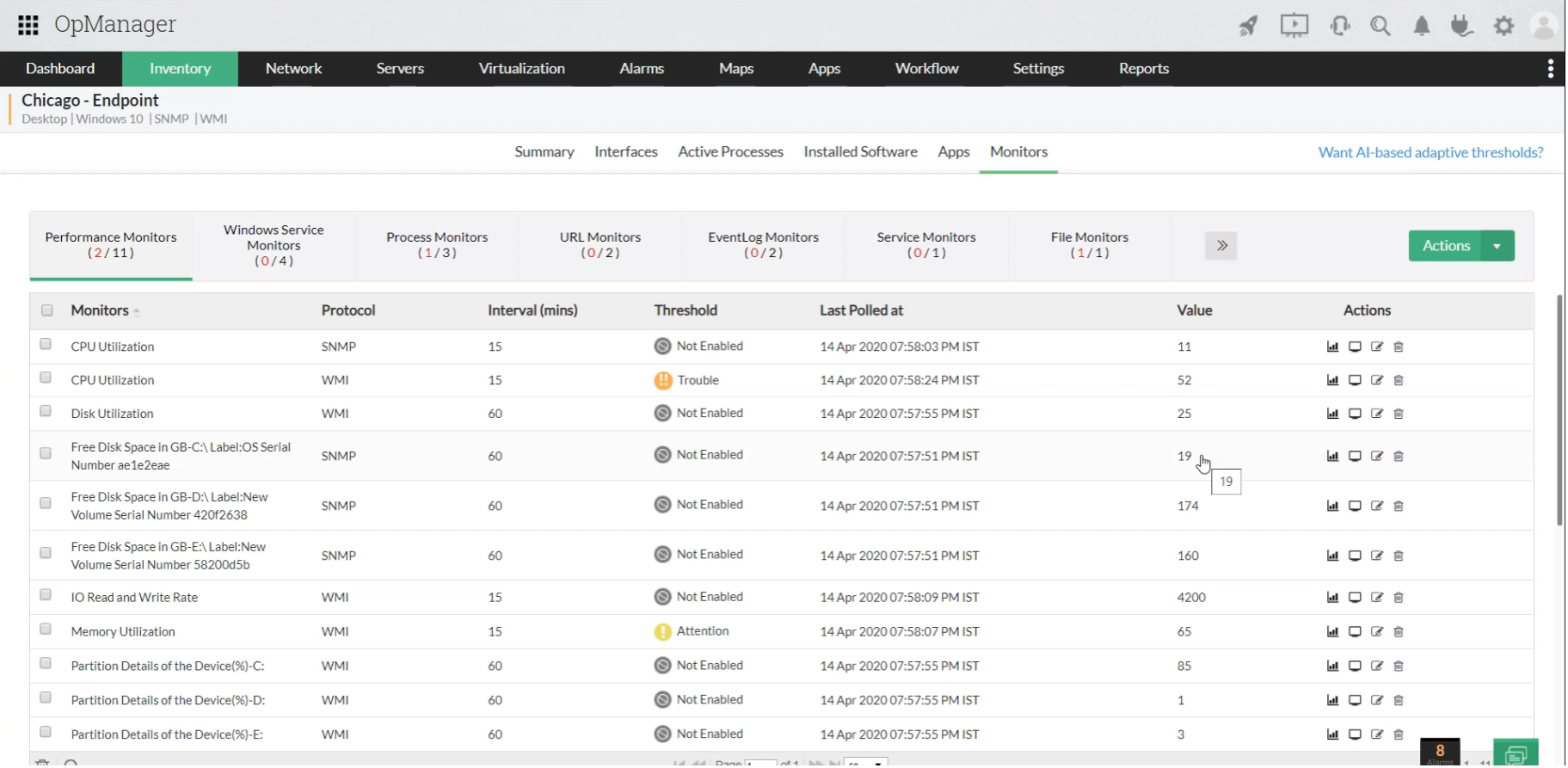This screenshot has width=1568, height=768.
Task: Open the notifications bell icon
Action: point(1422,26)
